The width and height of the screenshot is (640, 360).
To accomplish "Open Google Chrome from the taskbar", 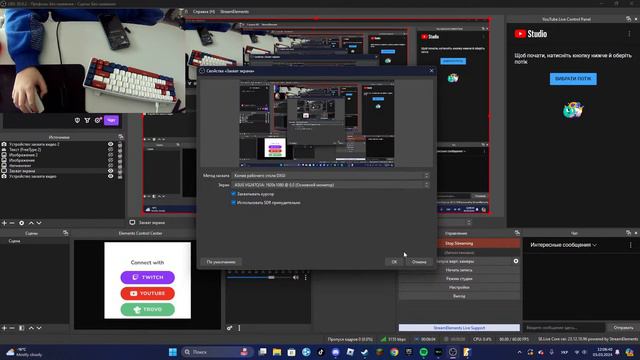I will 394,352.
